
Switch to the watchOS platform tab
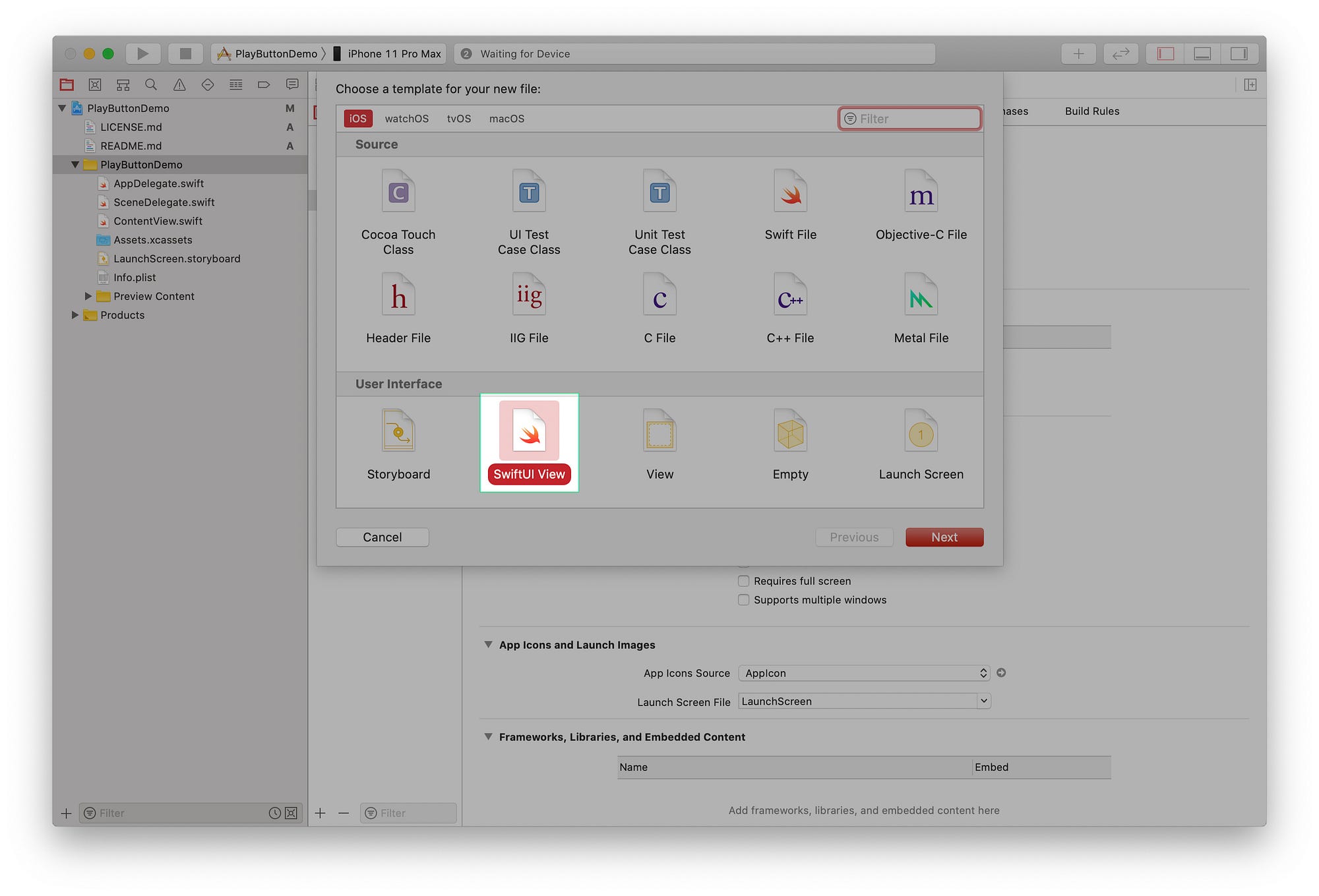point(406,119)
